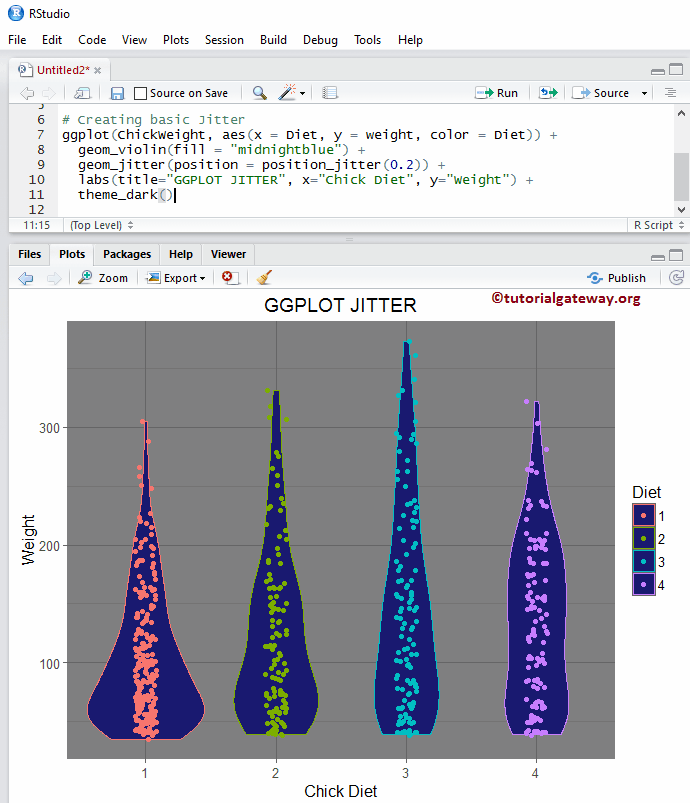Click the GGPLOT JITTER plot title

pyautogui.click(x=340, y=305)
